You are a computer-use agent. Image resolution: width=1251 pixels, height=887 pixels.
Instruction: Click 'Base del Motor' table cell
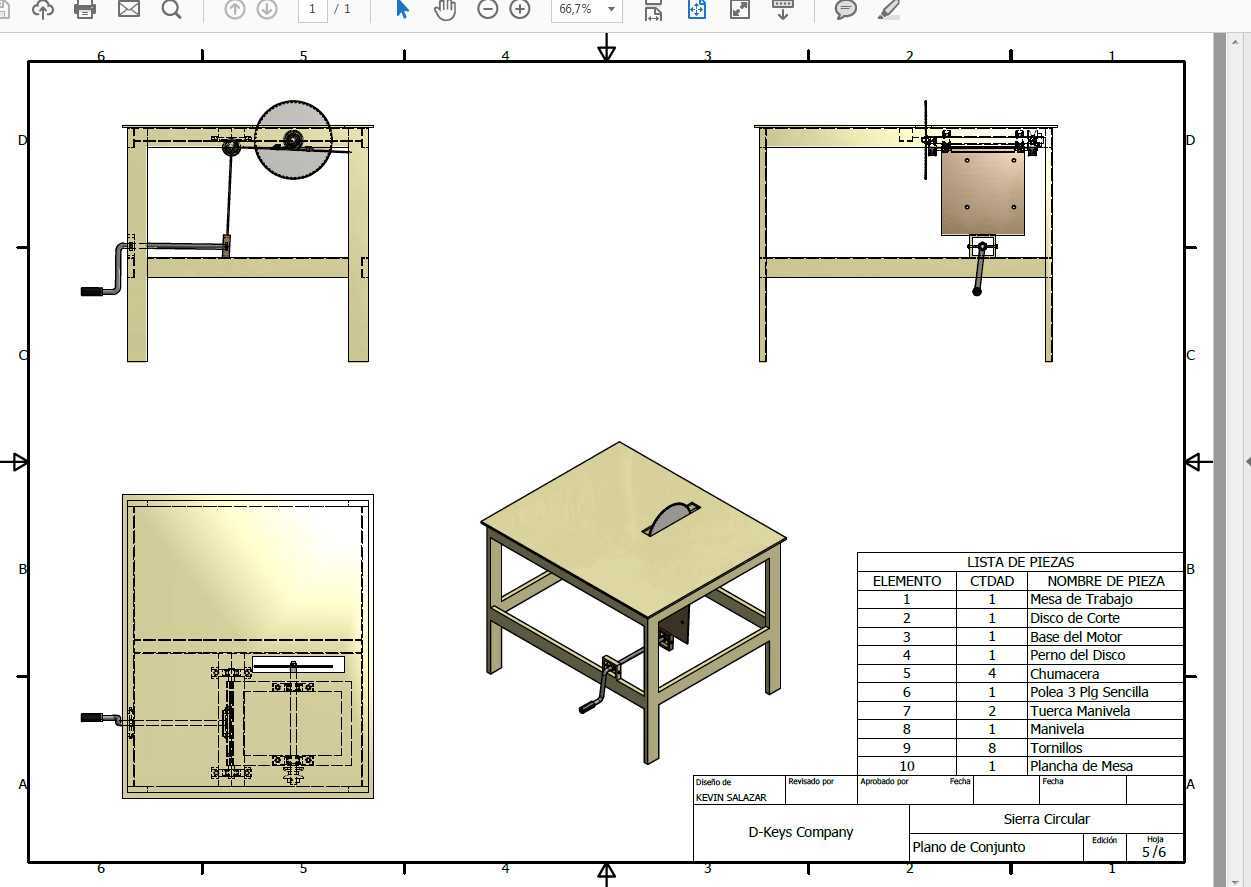(1076, 637)
